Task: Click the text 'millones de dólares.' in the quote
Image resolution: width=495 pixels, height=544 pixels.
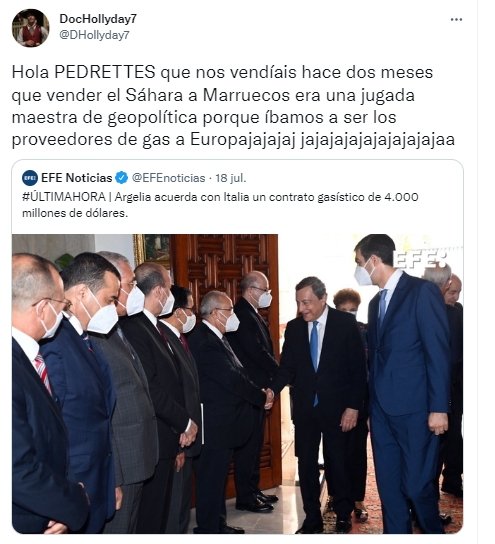Action: click(75, 213)
